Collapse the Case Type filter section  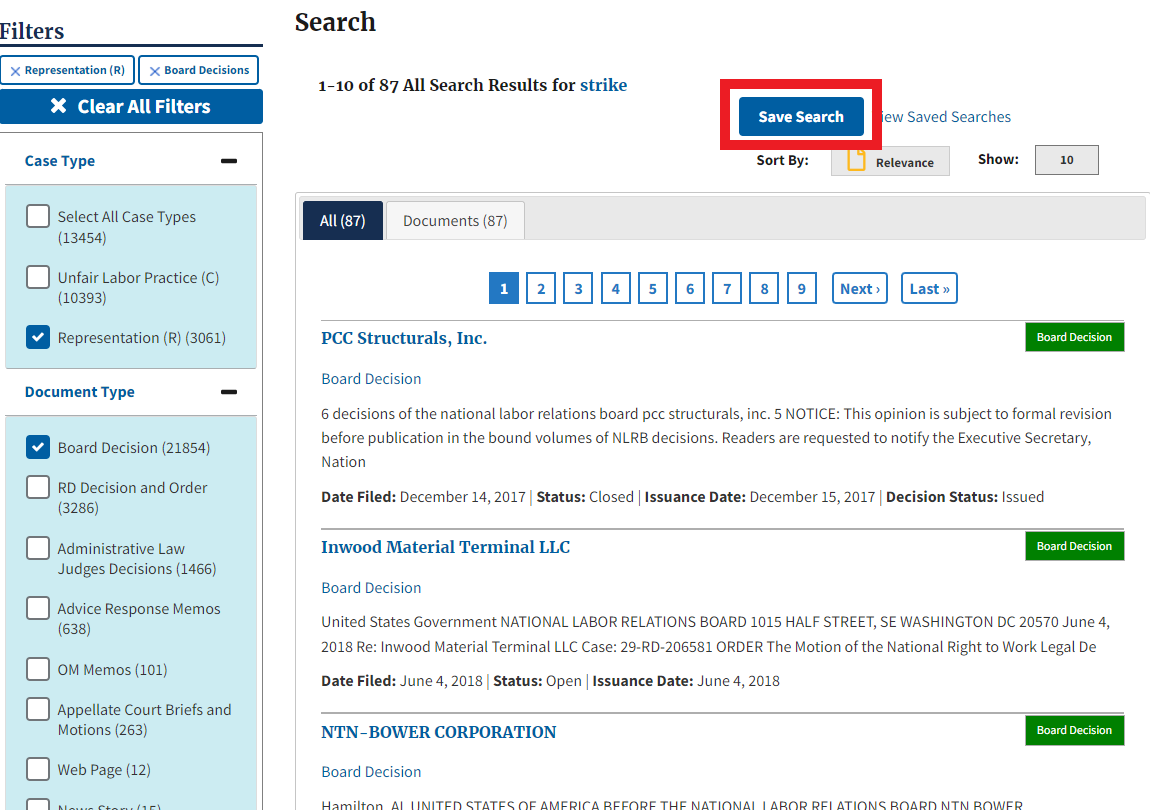(x=229, y=161)
